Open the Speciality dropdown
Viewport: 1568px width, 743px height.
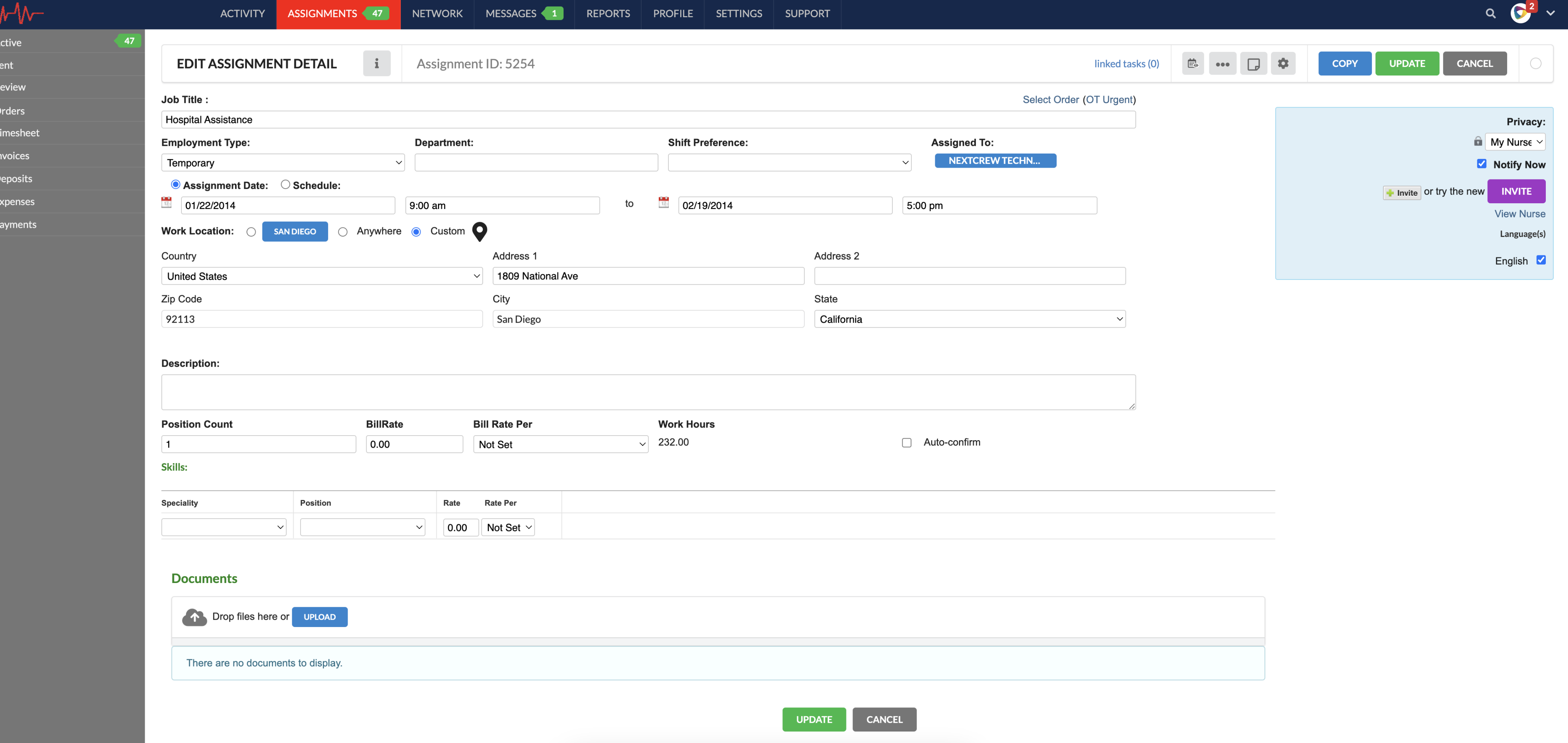click(224, 527)
